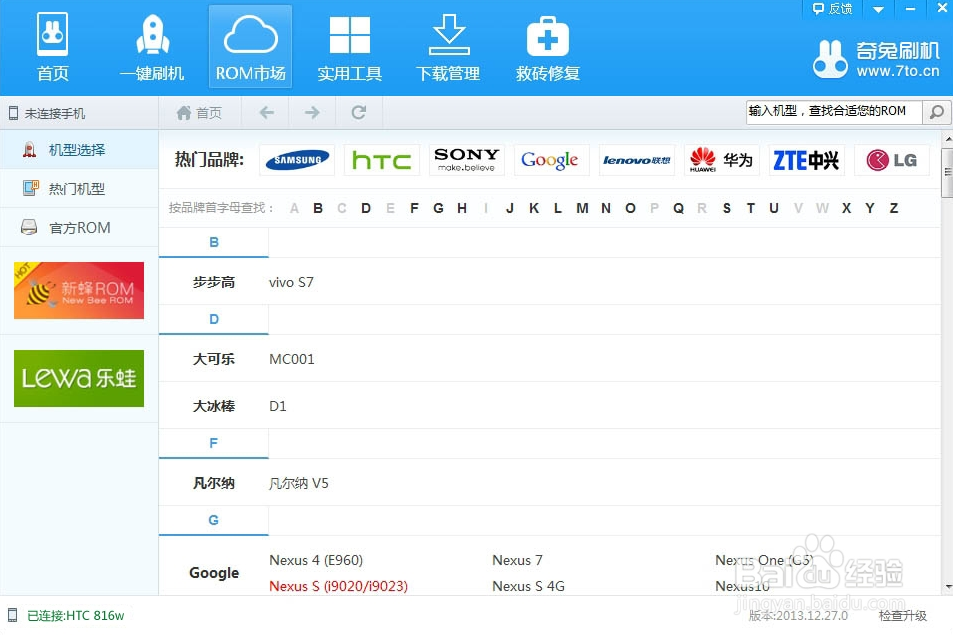This screenshot has height=635, width=953.
Task: Click the vertical scrollbar down arrow
Action: click(x=948, y=587)
